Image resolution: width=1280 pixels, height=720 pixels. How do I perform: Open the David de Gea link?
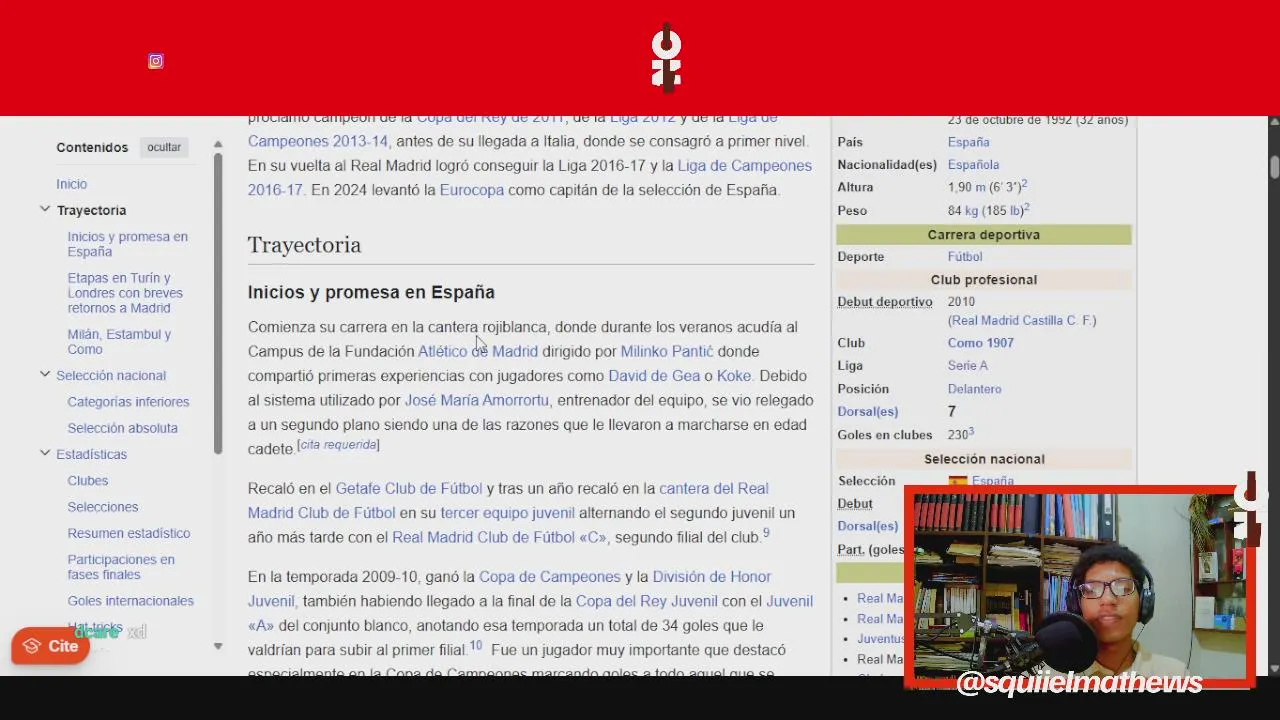click(654, 376)
